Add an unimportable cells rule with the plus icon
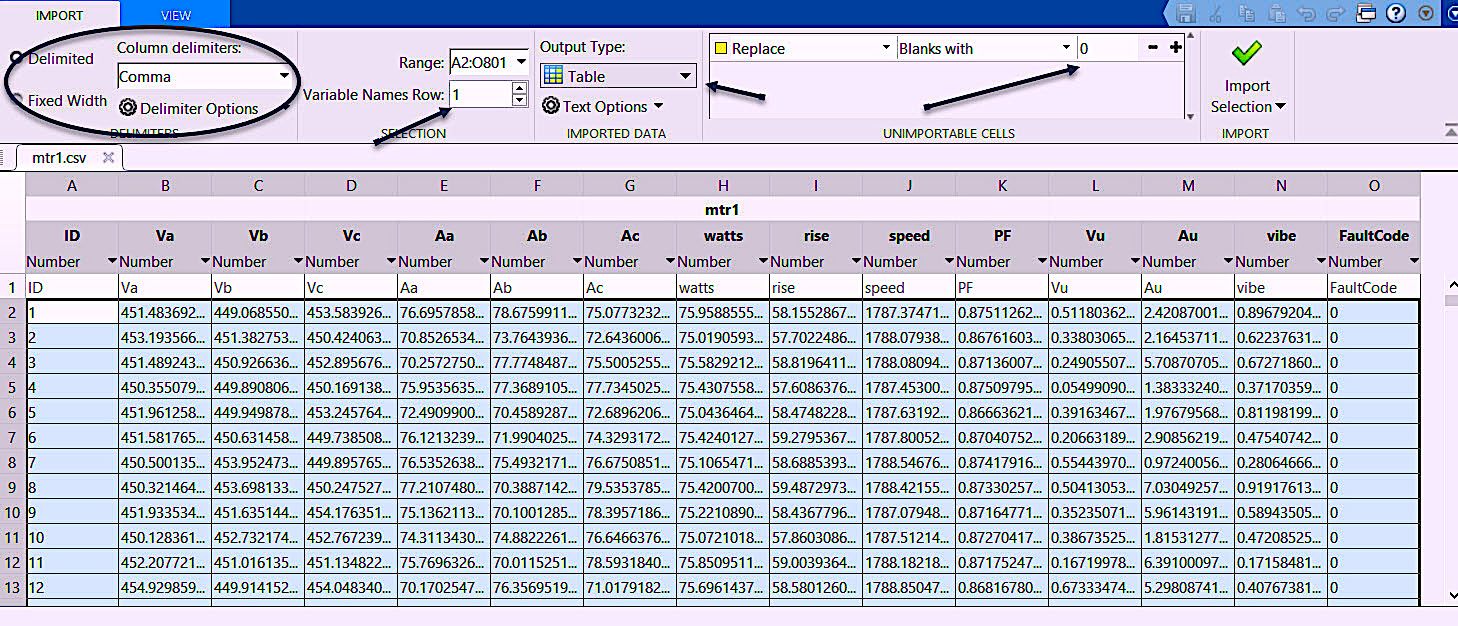 (x=1175, y=47)
